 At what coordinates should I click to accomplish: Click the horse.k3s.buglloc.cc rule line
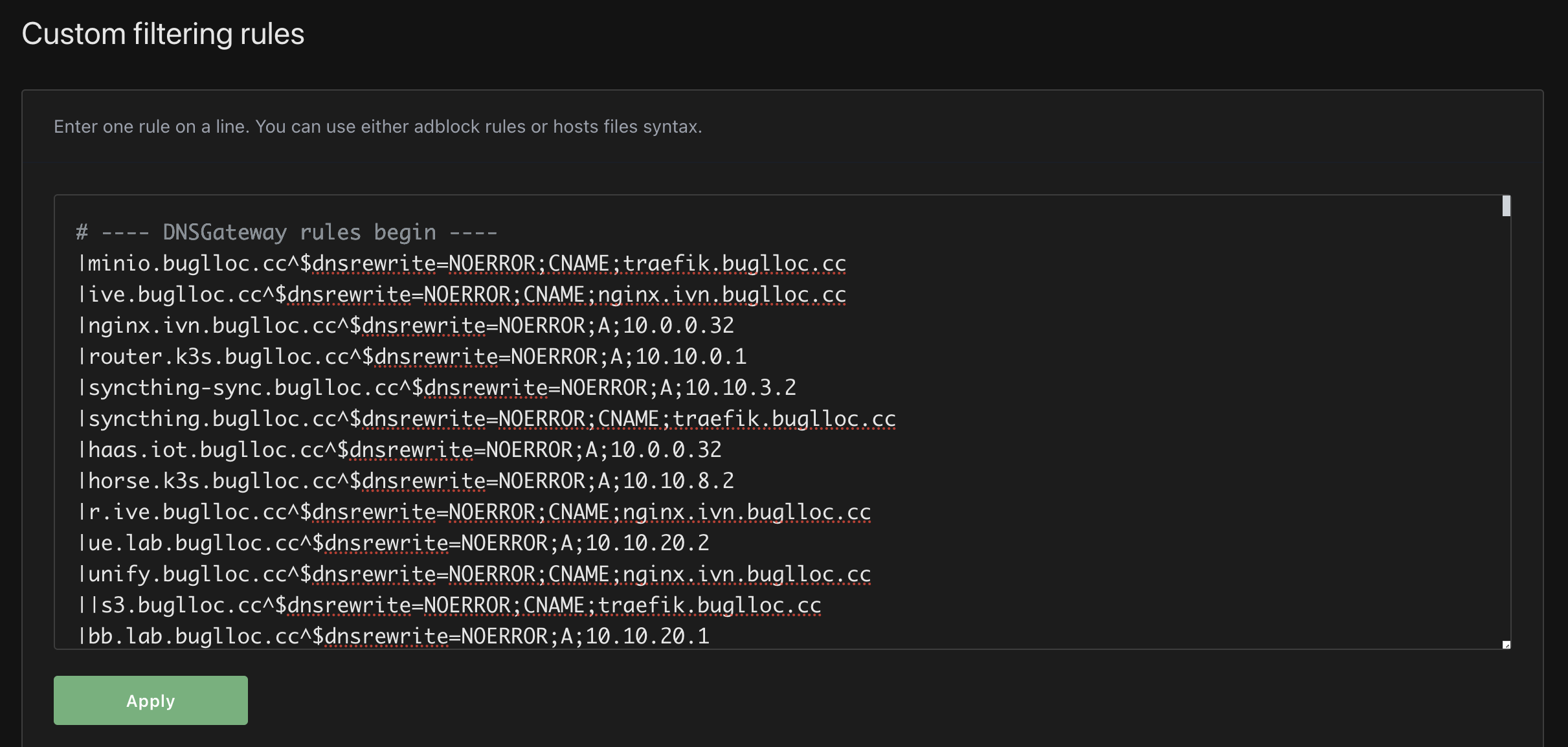(x=405, y=481)
